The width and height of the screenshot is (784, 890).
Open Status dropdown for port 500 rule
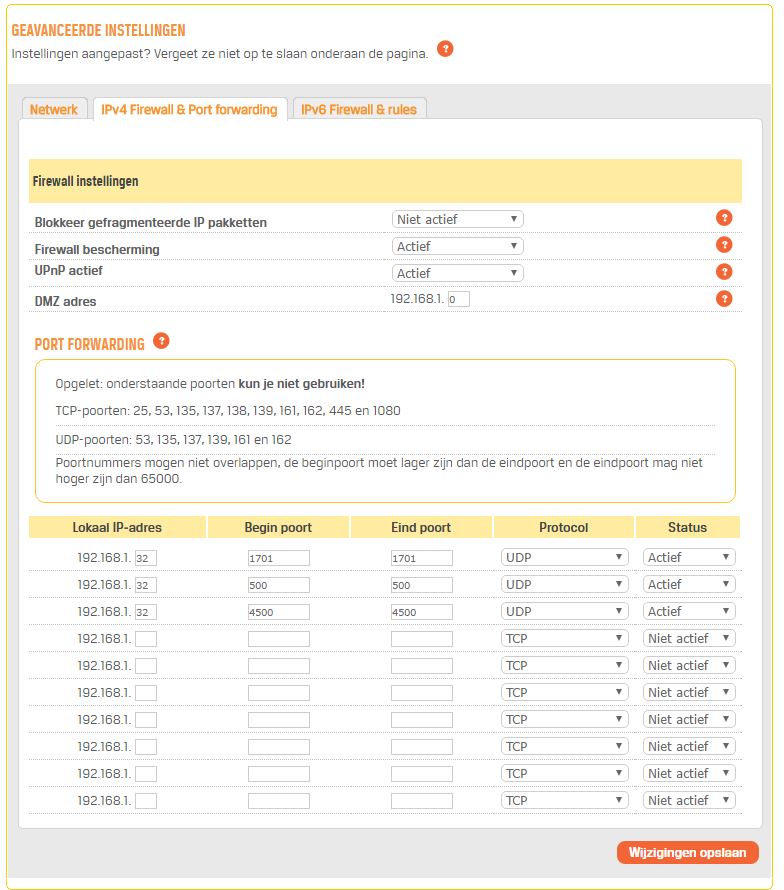pos(689,584)
